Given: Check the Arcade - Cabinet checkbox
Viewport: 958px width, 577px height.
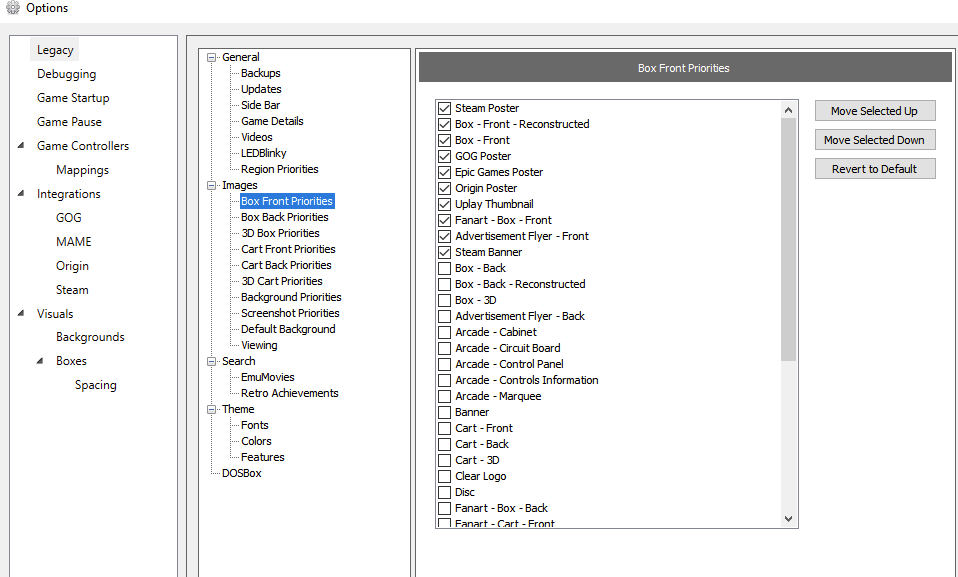Looking at the screenshot, I should point(445,332).
